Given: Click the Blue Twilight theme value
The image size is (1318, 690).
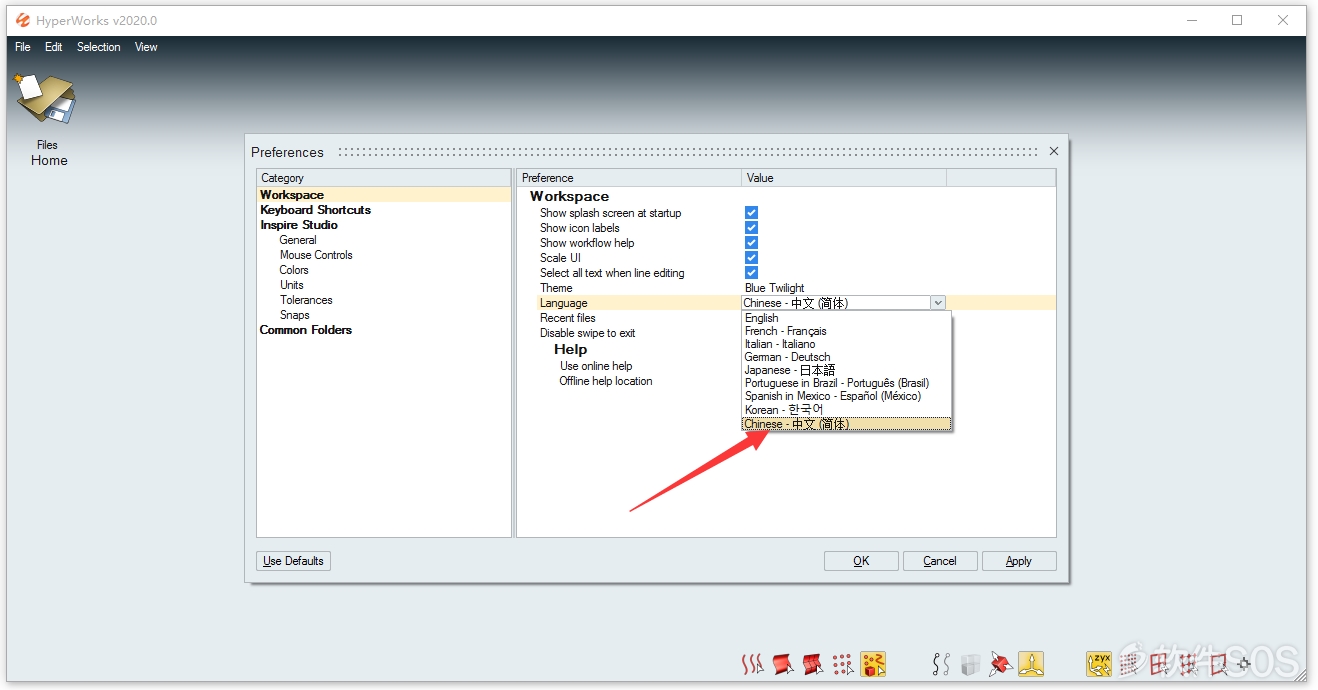Looking at the screenshot, I should click(775, 288).
